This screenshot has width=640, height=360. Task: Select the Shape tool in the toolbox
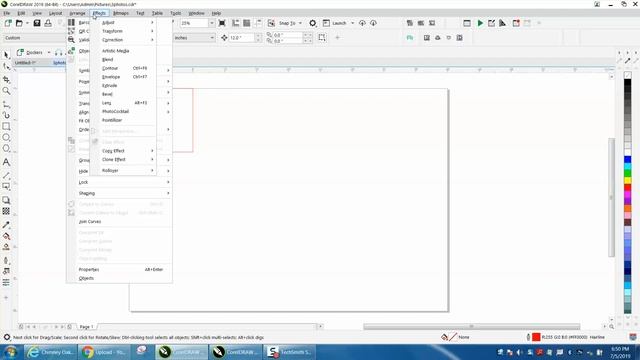6,66
